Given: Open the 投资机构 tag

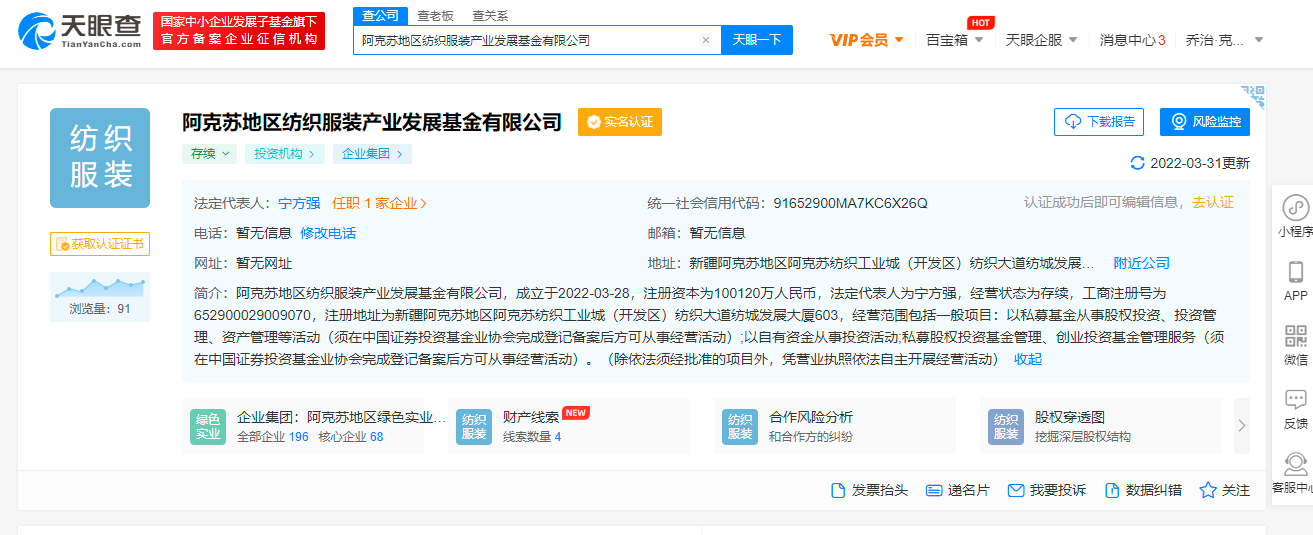Looking at the screenshot, I should [285, 154].
